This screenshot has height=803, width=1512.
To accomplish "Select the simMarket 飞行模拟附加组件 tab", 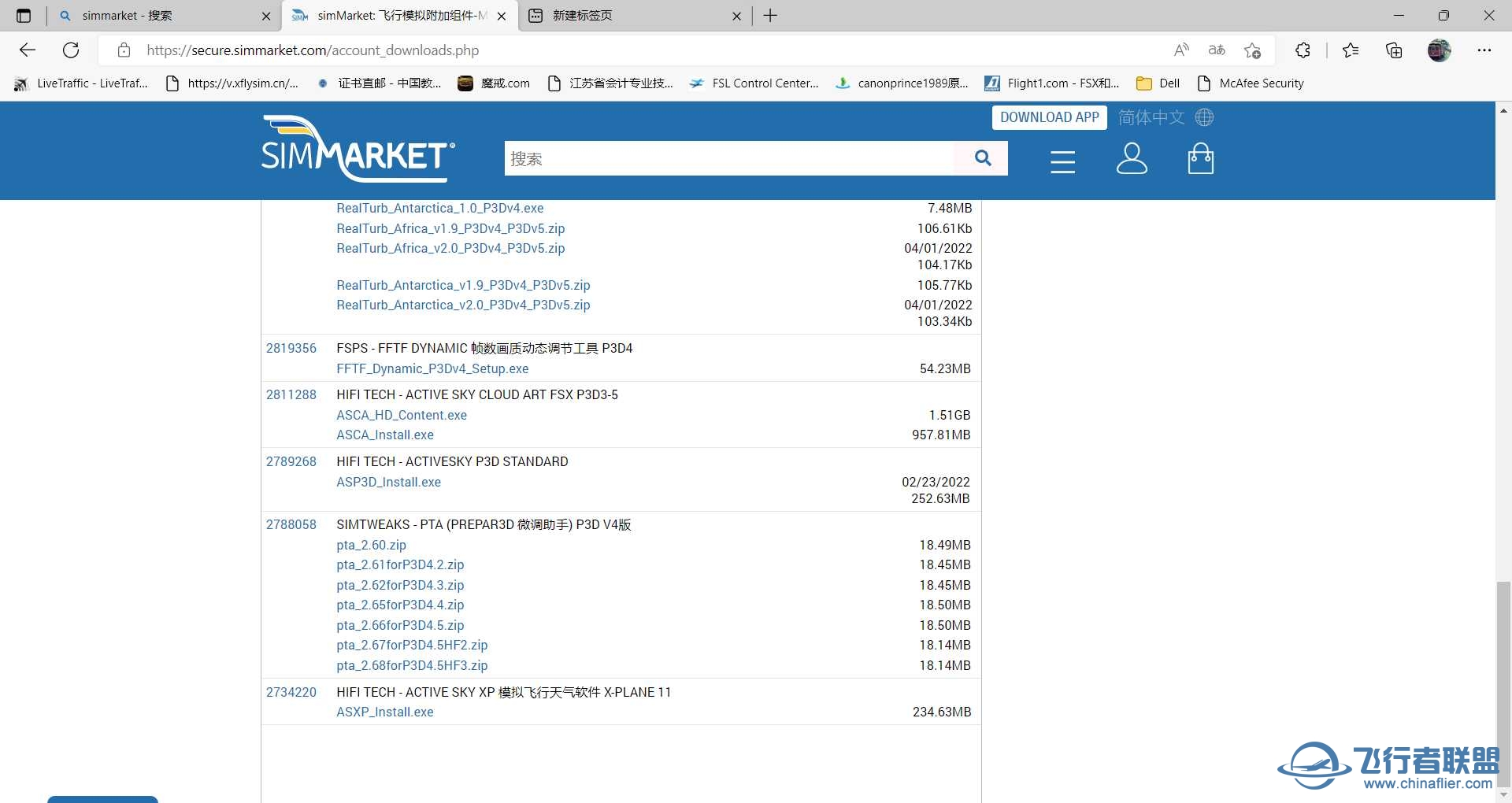I will click(400, 16).
